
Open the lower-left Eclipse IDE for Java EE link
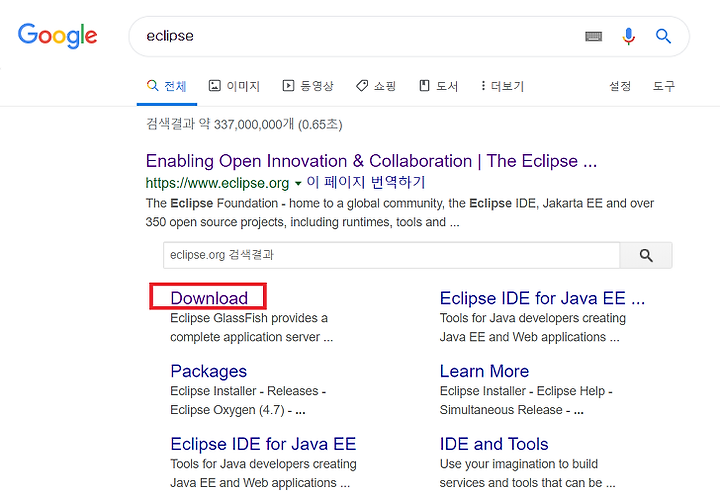(263, 444)
